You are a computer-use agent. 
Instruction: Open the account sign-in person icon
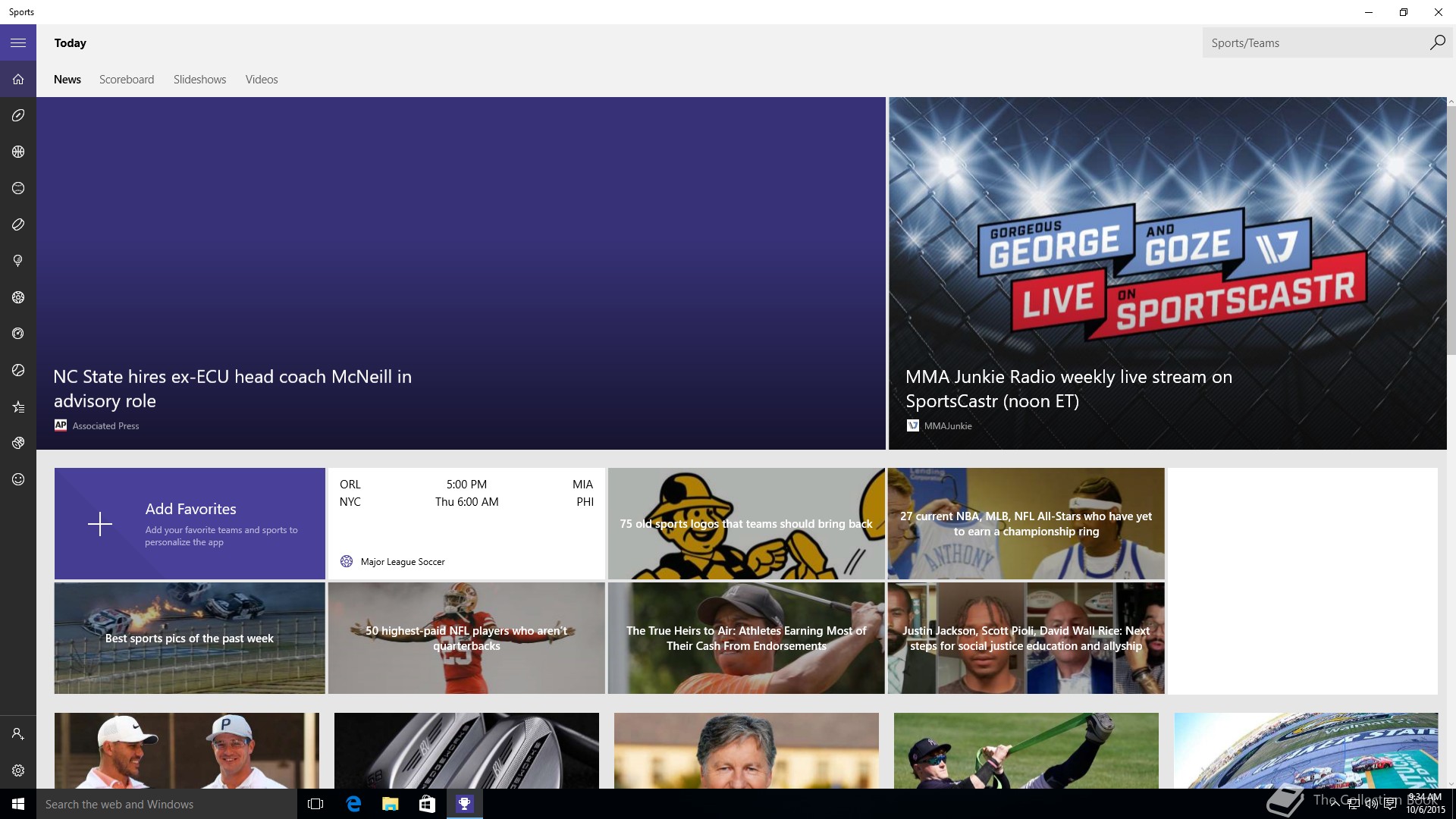coord(18,734)
